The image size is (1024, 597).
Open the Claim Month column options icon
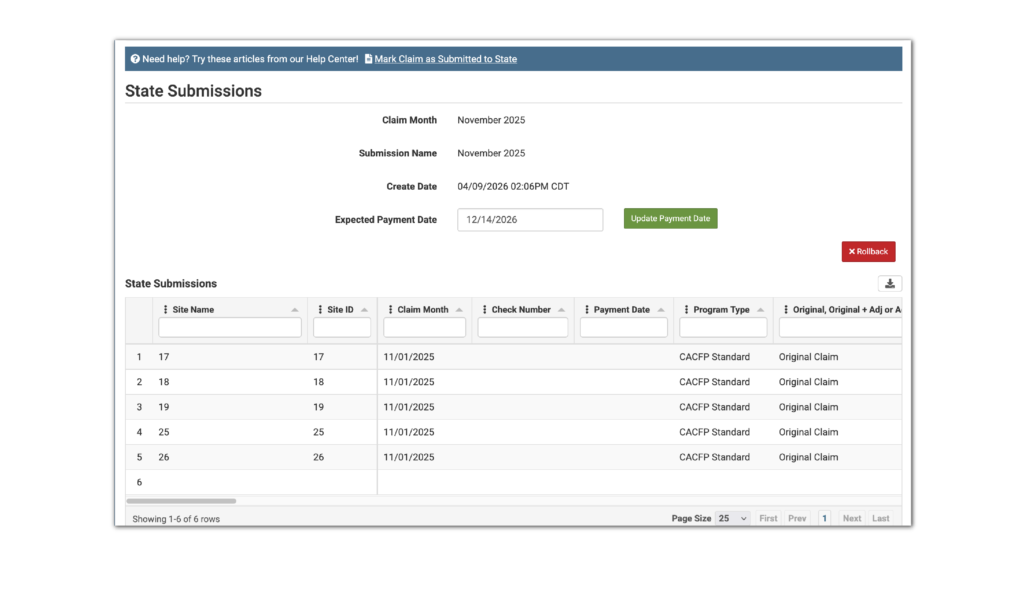[x=389, y=309]
